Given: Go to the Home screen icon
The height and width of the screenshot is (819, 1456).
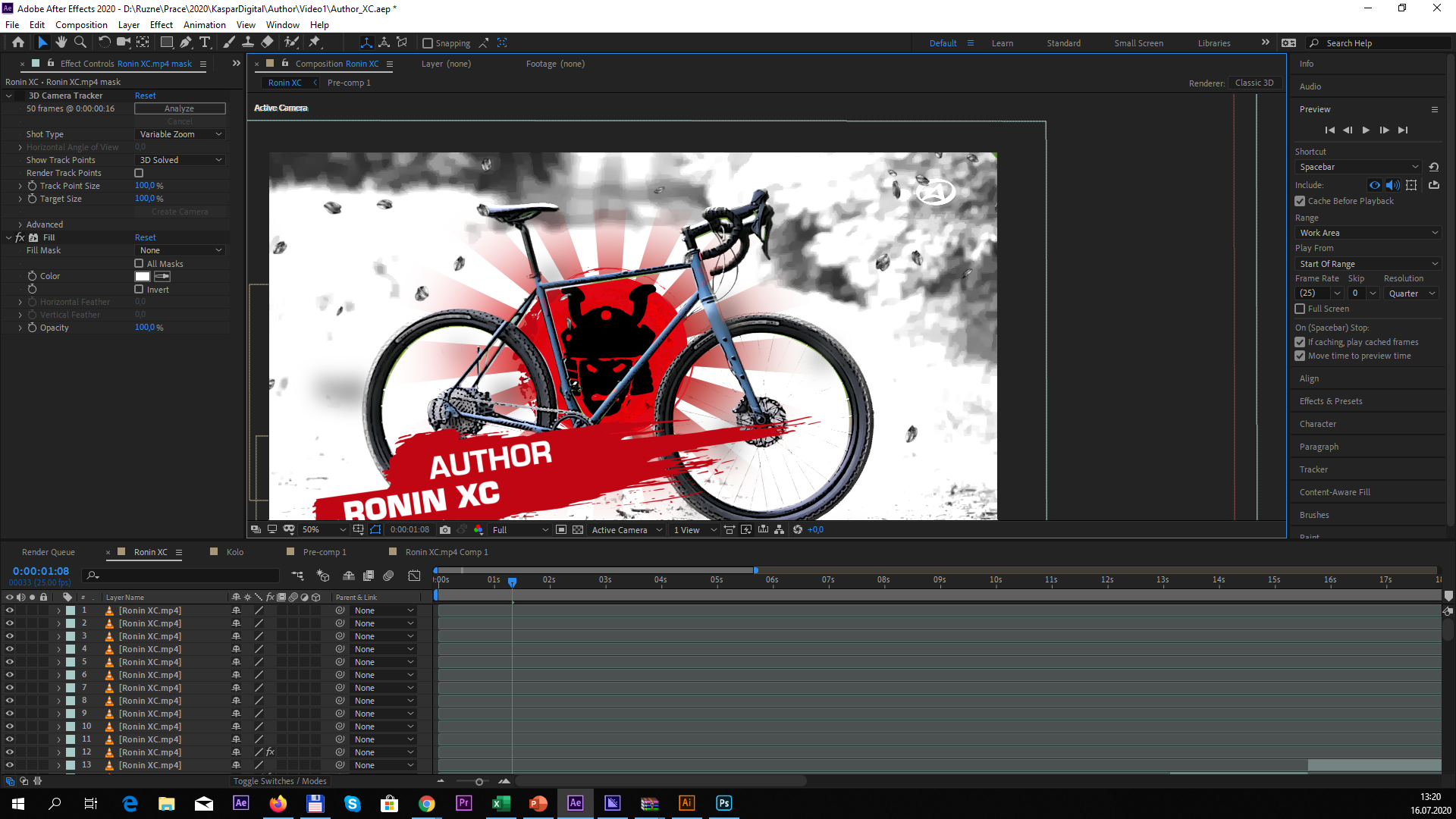Looking at the screenshot, I should [18, 43].
